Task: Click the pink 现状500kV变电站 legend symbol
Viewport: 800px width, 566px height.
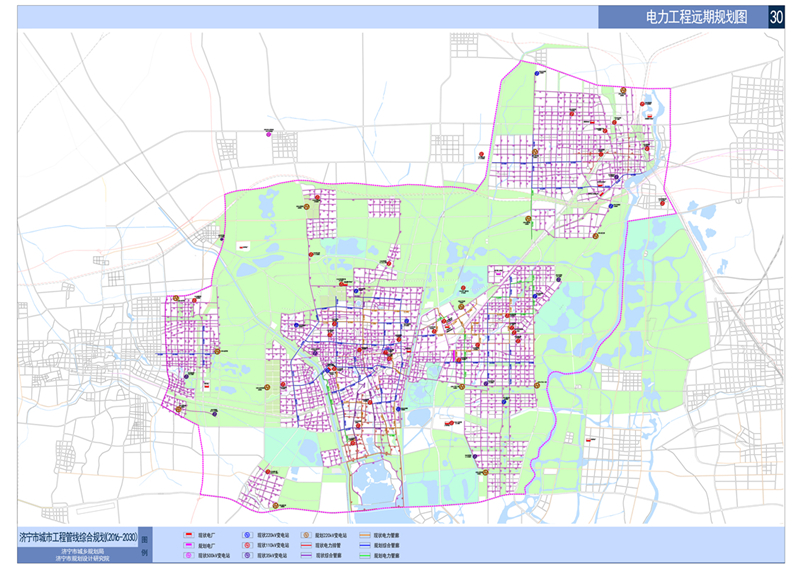Action: pos(189,555)
